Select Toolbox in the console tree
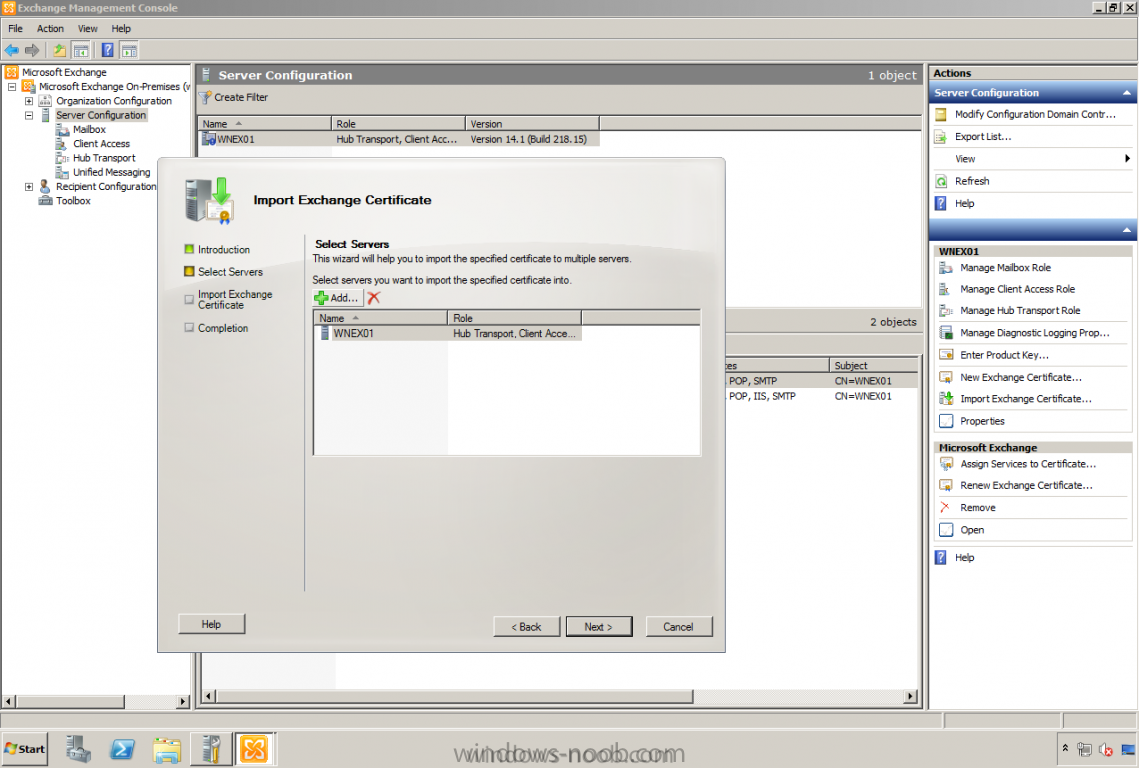This screenshot has width=1139, height=768. pos(73,201)
